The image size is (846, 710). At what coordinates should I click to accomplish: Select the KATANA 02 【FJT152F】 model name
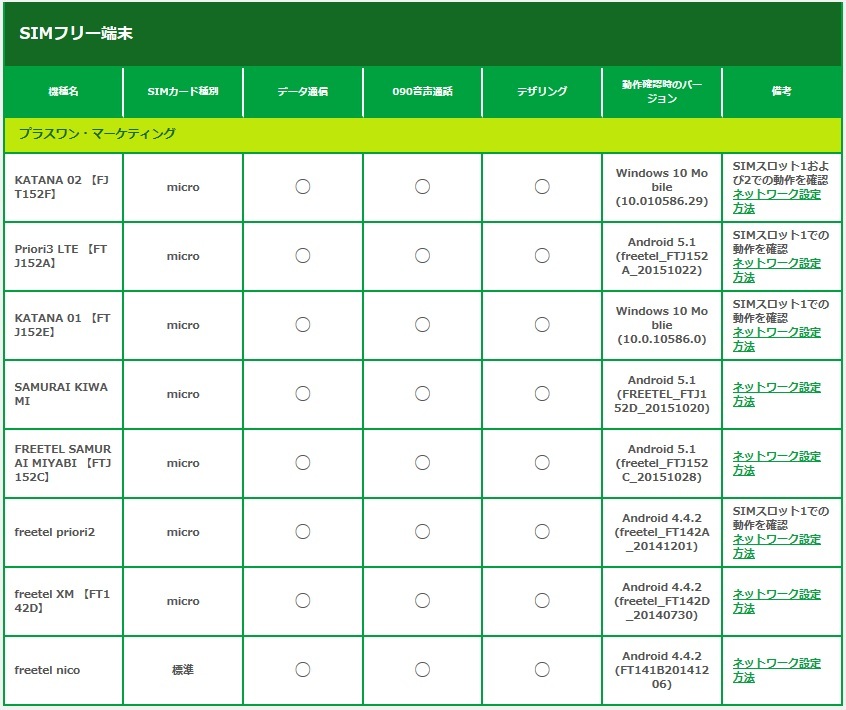pos(62,187)
